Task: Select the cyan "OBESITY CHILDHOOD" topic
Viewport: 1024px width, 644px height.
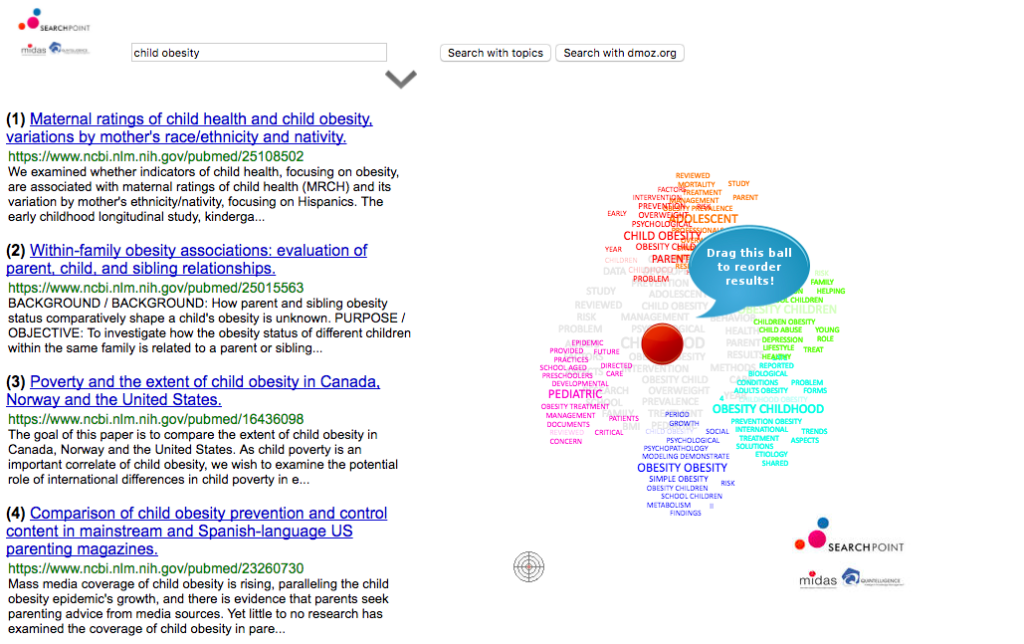Action: pos(768,409)
